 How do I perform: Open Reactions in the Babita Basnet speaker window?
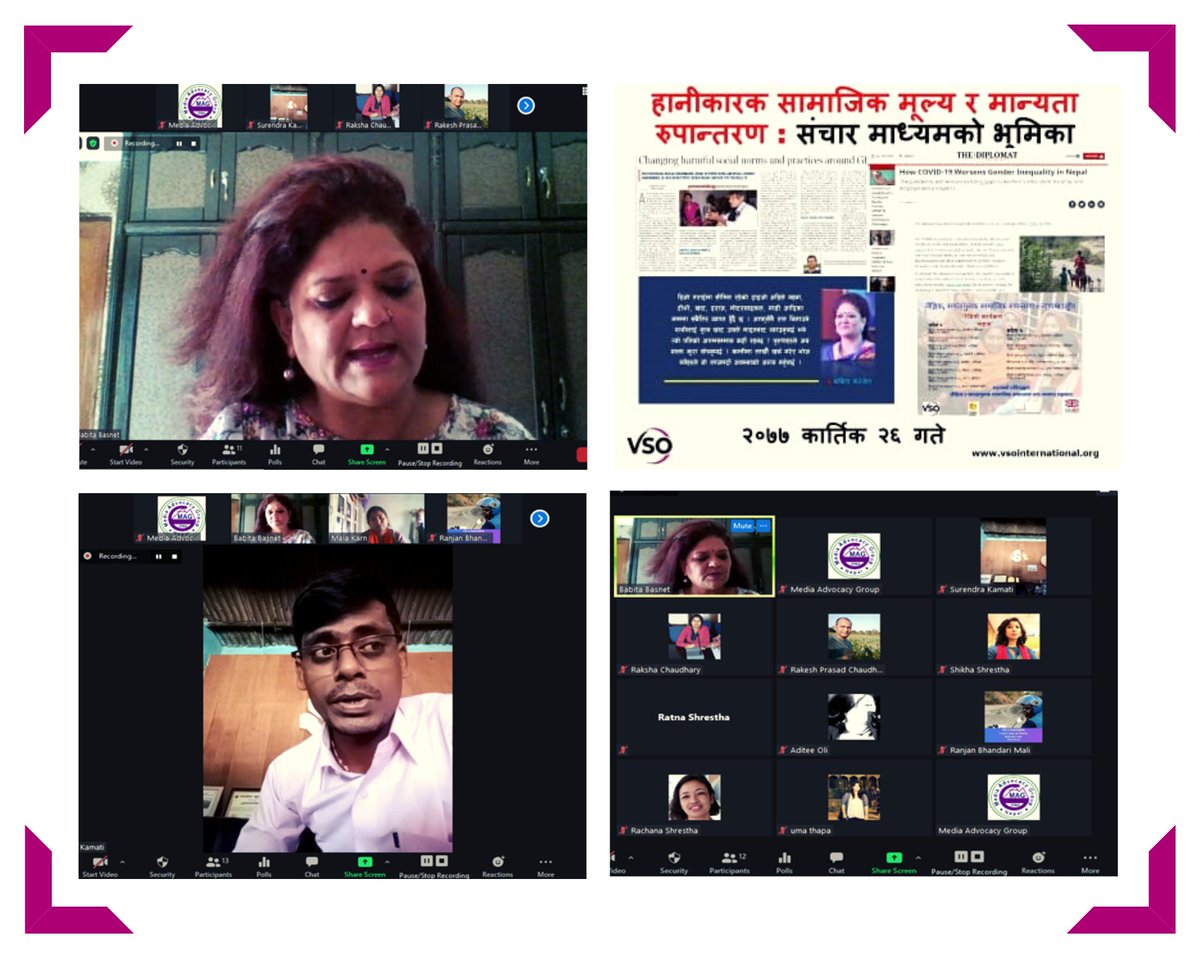click(488, 455)
